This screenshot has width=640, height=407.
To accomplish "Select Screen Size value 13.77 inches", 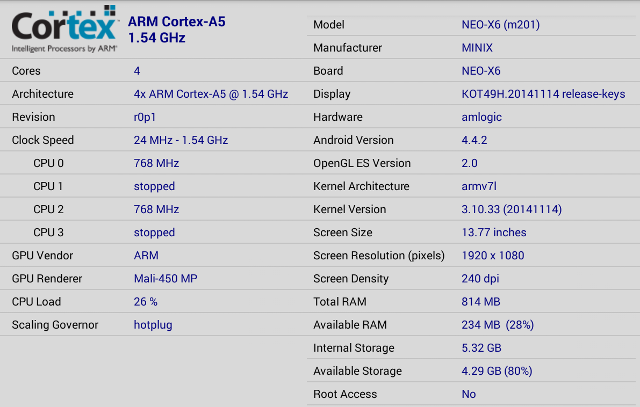I will [x=494, y=232].
